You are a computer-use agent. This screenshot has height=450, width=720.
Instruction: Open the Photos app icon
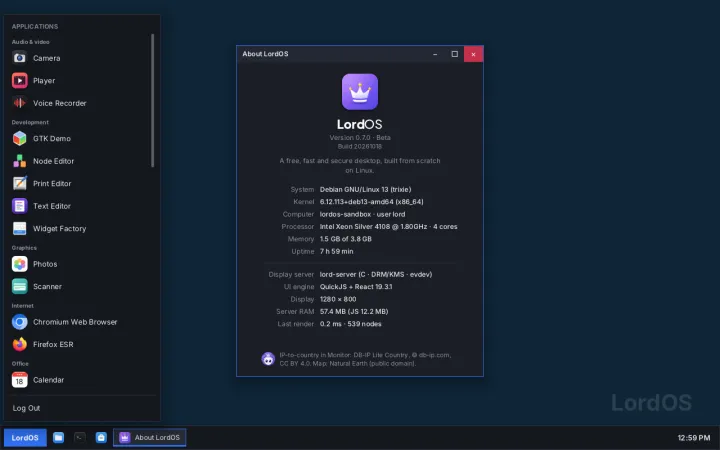click(x=19, y=264)
